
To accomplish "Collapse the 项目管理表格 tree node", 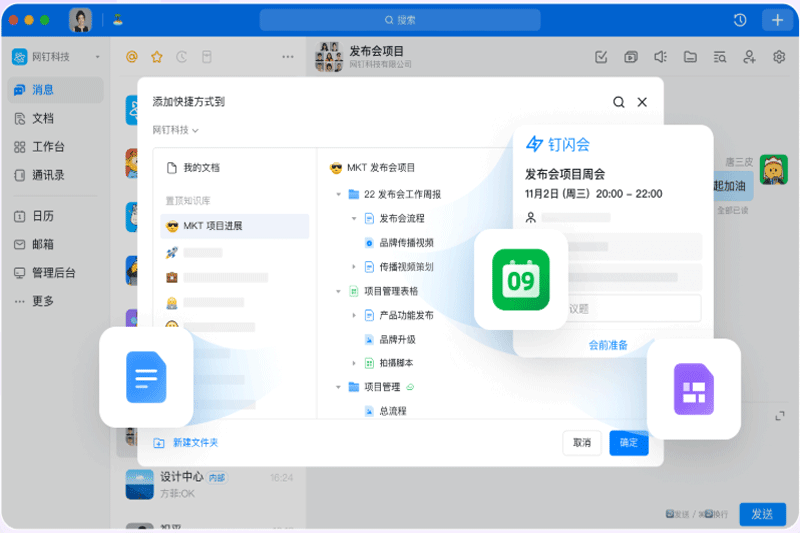I will (x=339, y=291).
